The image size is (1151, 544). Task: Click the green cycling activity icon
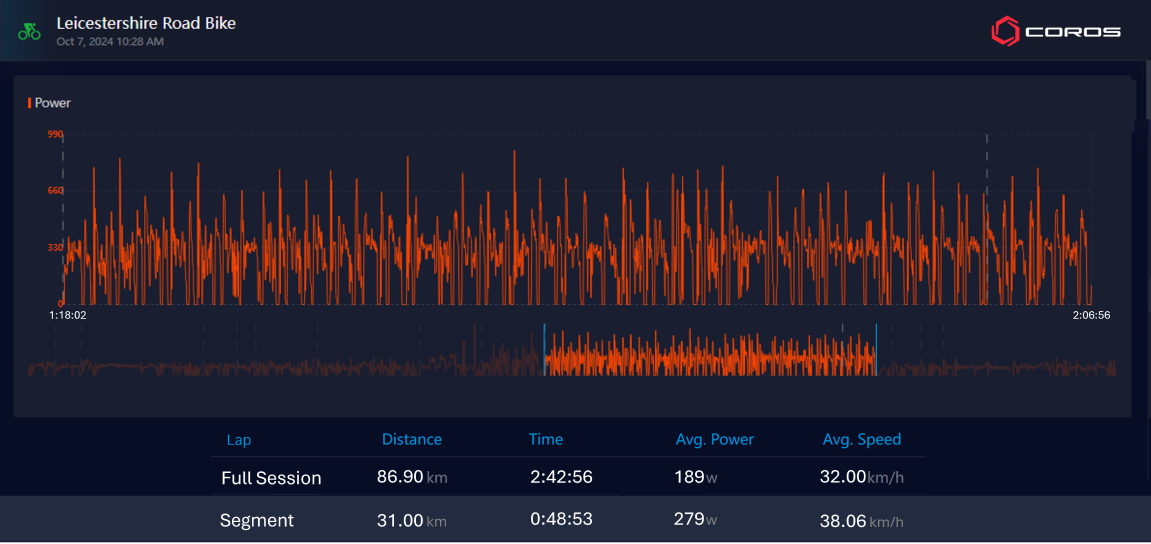pyautogui.click(x=29, y=31)
